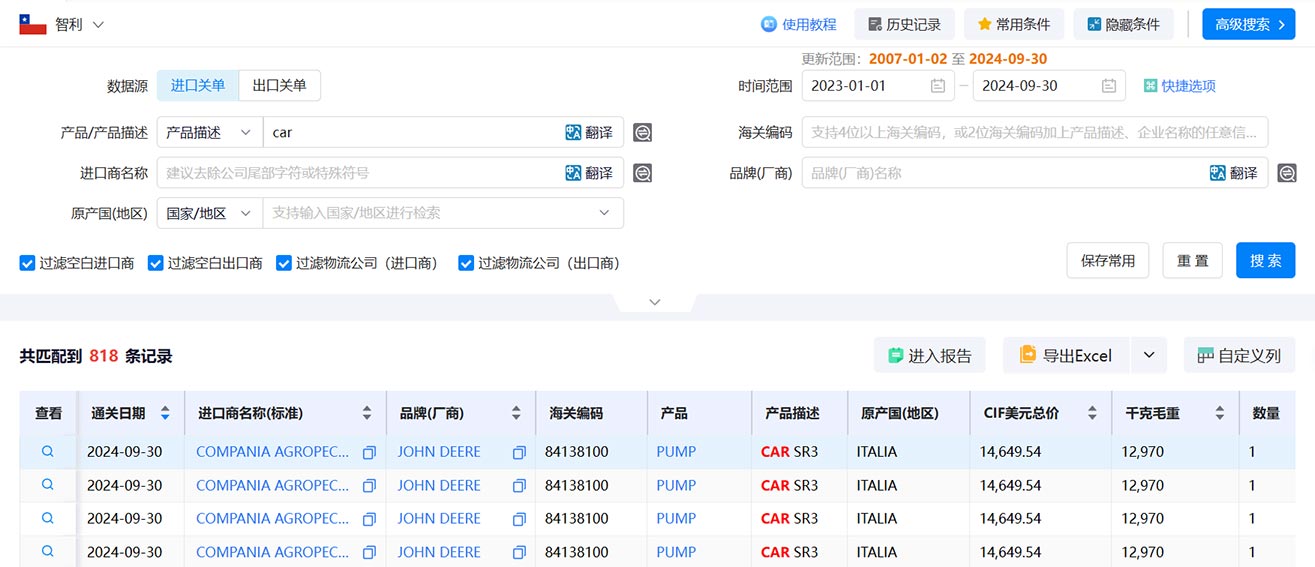
Task: Open 快捷选项 quick date options
Action: [x=1180, y=86]
